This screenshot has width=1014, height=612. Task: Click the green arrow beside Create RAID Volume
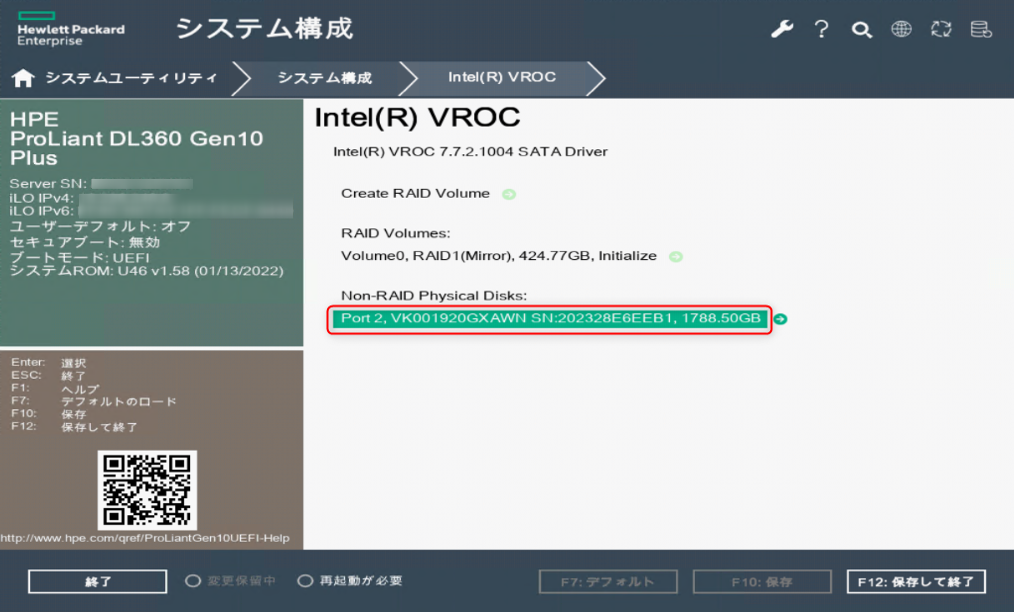click(509, 194)
